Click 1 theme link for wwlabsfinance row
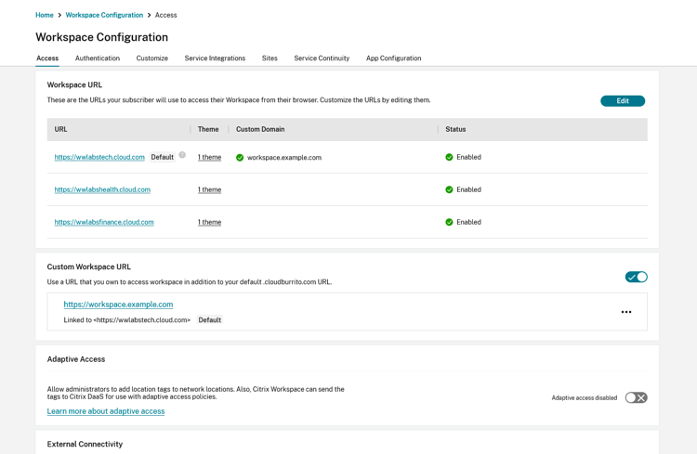 point(209,222)
